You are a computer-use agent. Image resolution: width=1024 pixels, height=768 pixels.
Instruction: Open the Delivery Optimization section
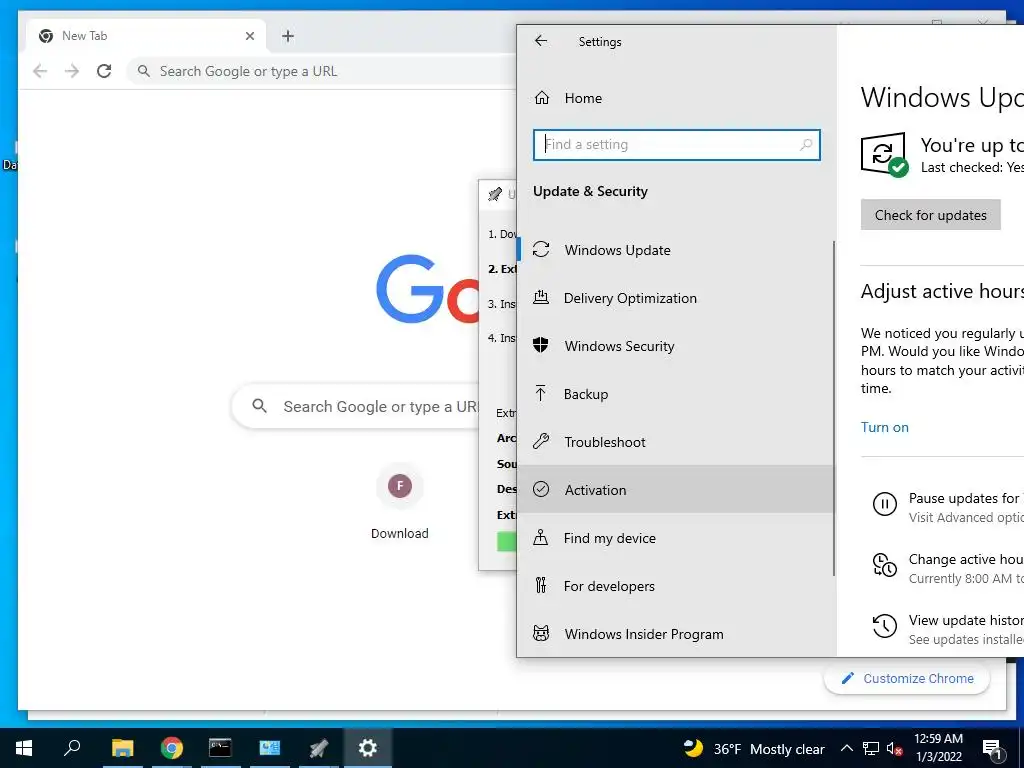pyautogui.click(x=675, y=298)
